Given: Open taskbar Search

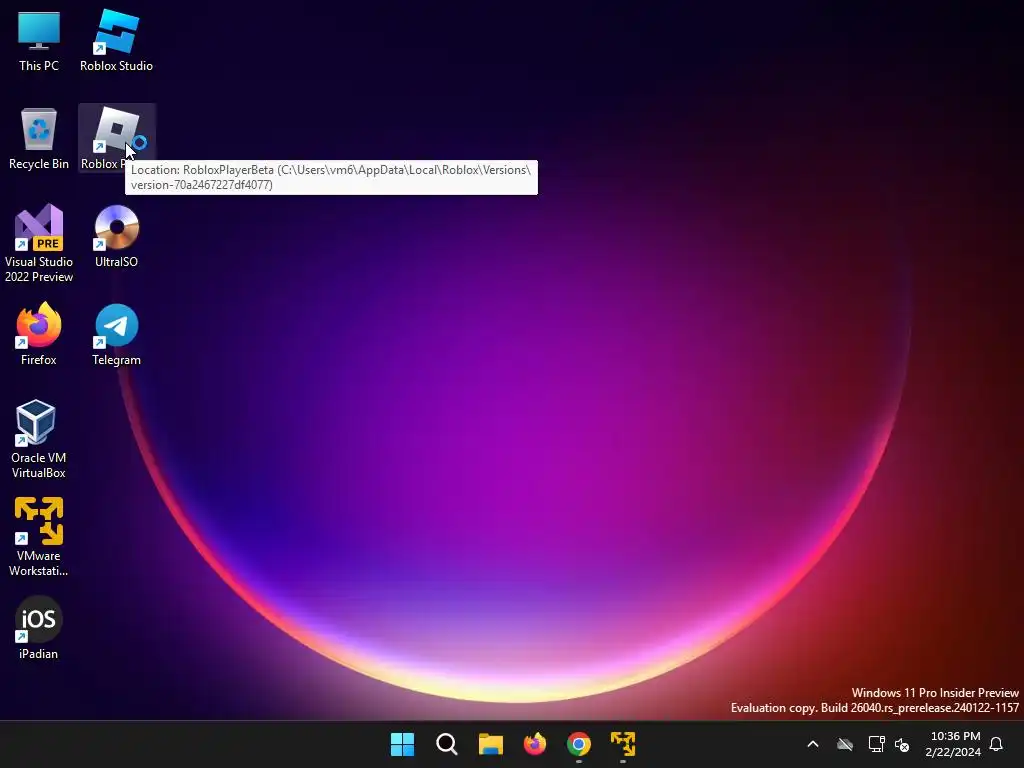Looking at the screenshot, I should [447, 744].
